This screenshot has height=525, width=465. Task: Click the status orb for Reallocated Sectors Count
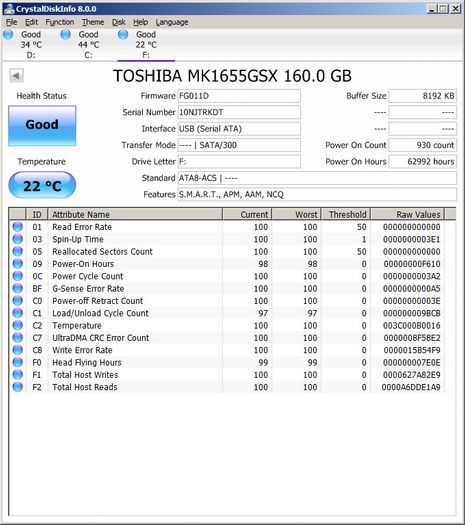[17, 251]
